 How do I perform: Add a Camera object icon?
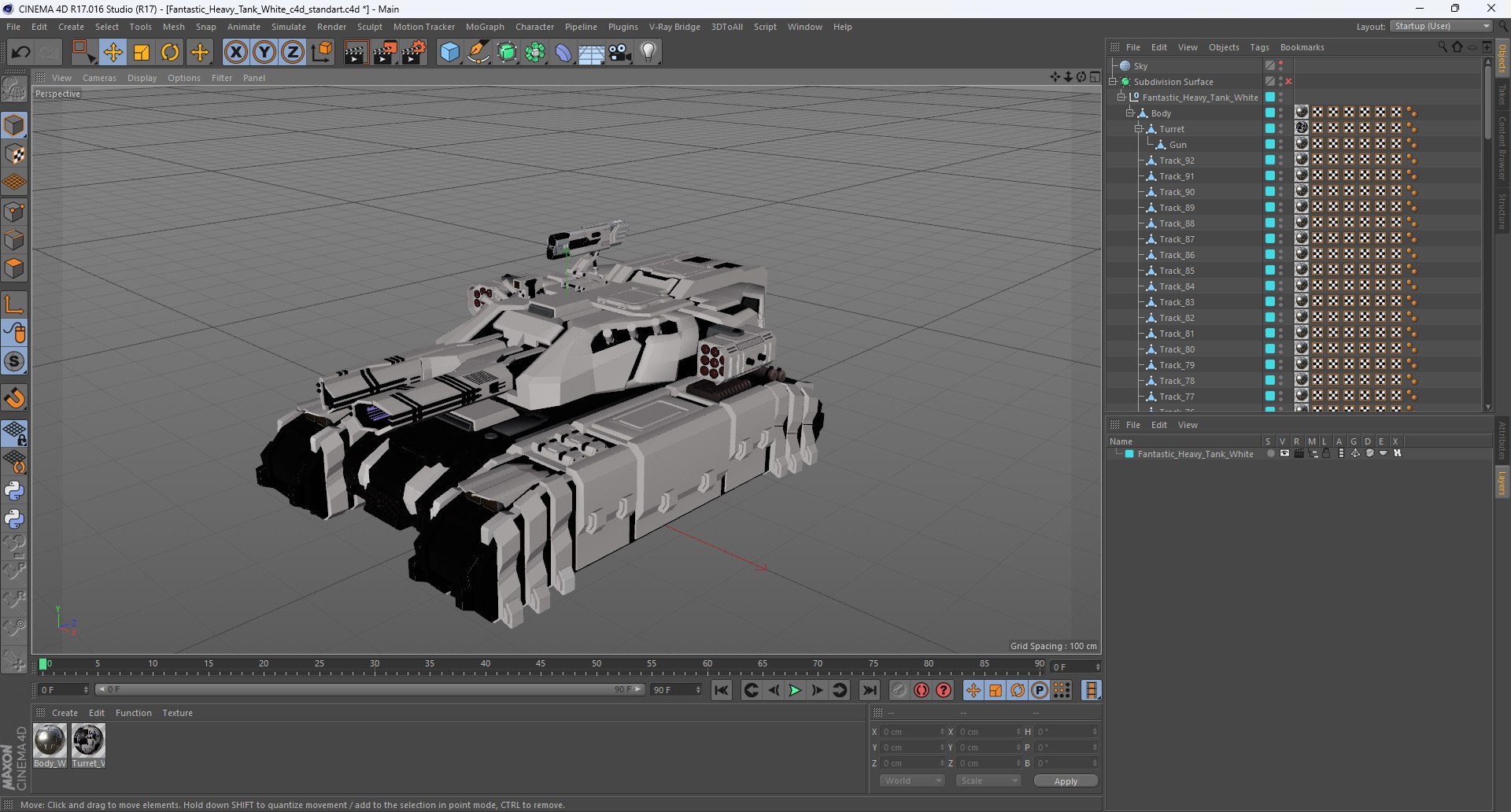click(620, 53)
